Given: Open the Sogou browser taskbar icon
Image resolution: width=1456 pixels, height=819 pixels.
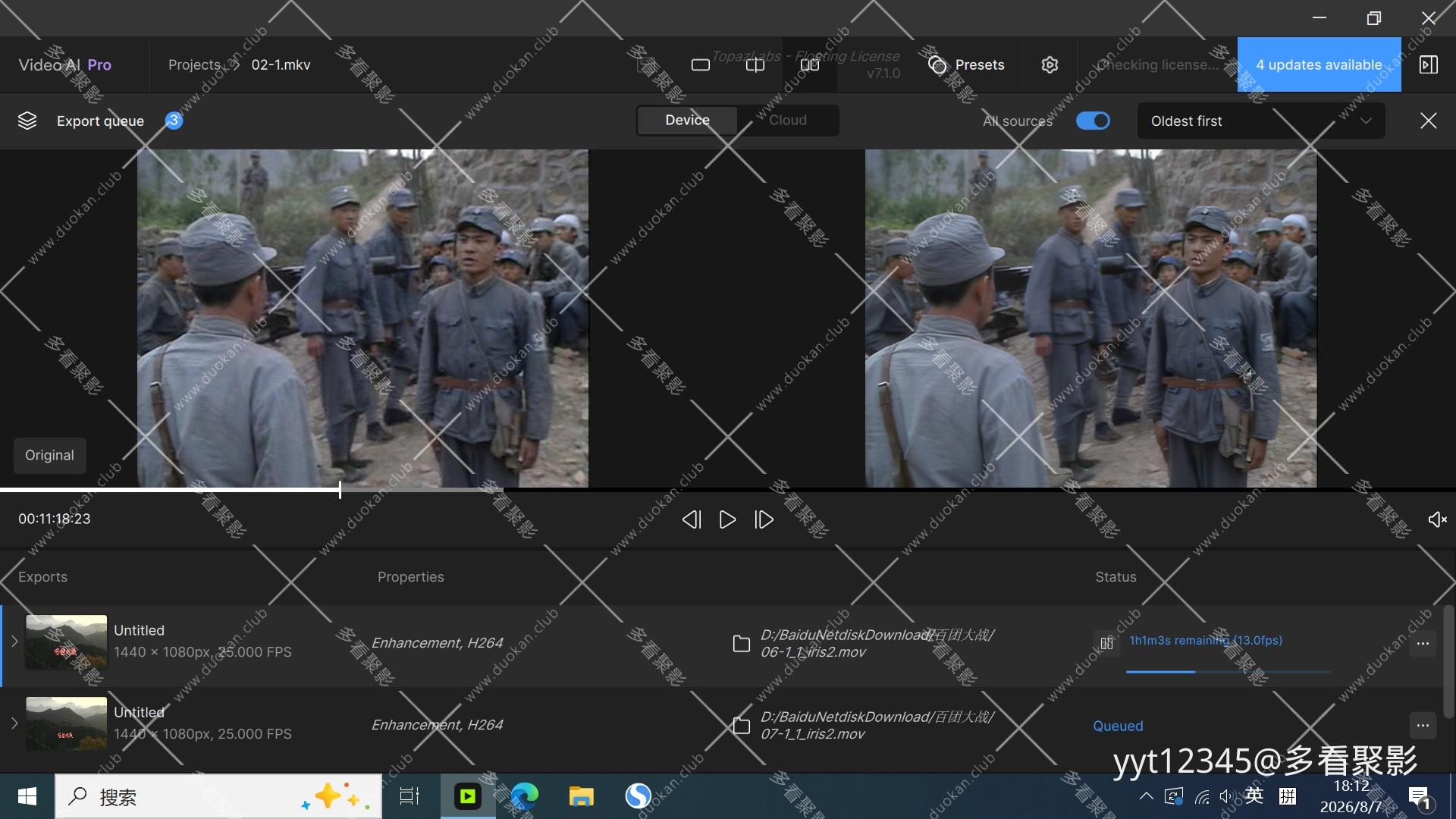Looking at the screenshot, I should [638, 796].
